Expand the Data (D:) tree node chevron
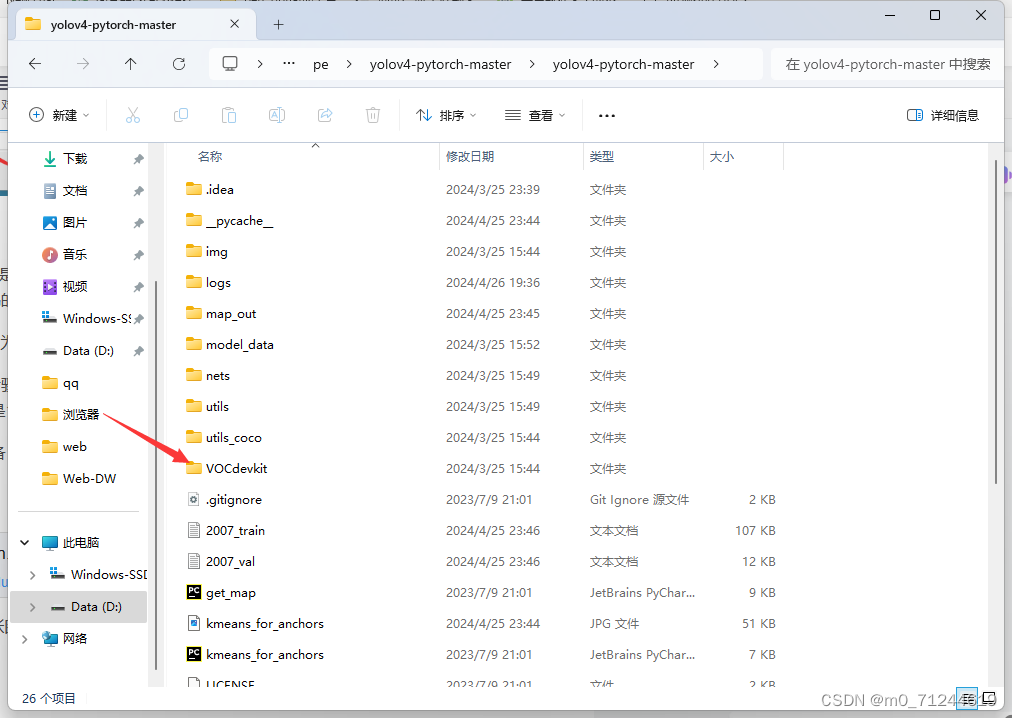Image resolution: width=1012 pixels, height=718 pixels. (32, 607)
